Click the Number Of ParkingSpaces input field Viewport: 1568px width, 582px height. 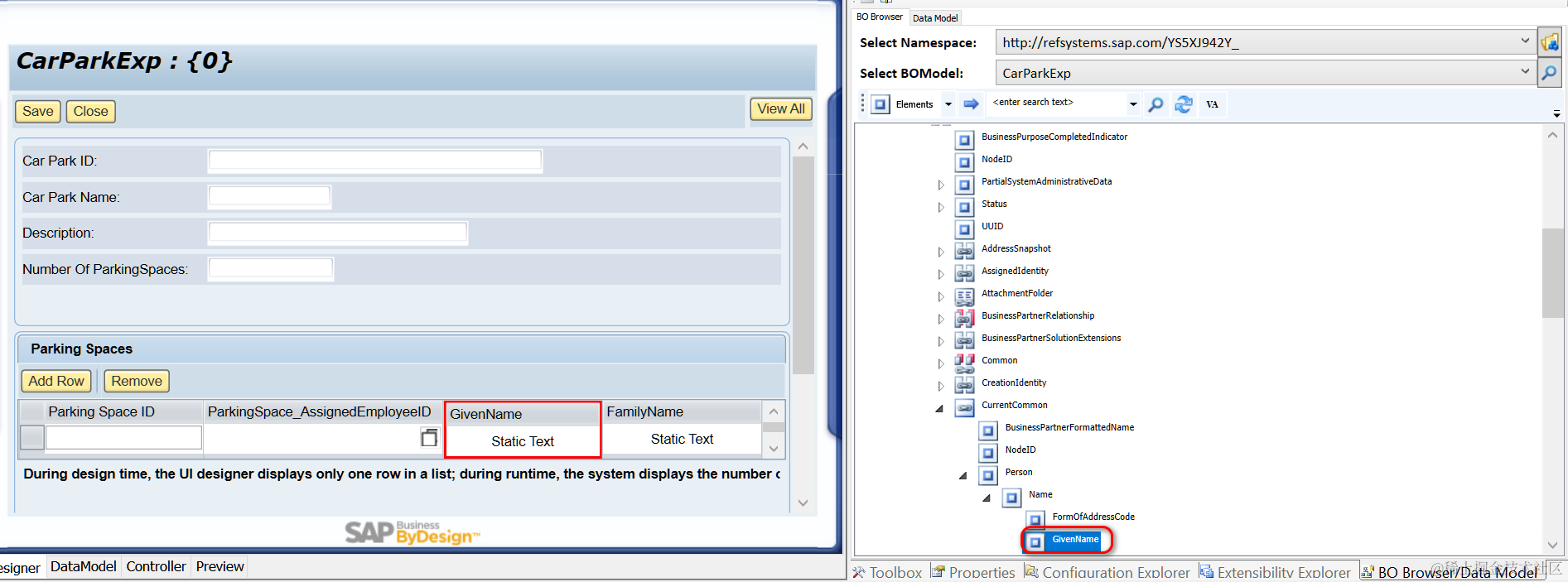pos(271,269)
